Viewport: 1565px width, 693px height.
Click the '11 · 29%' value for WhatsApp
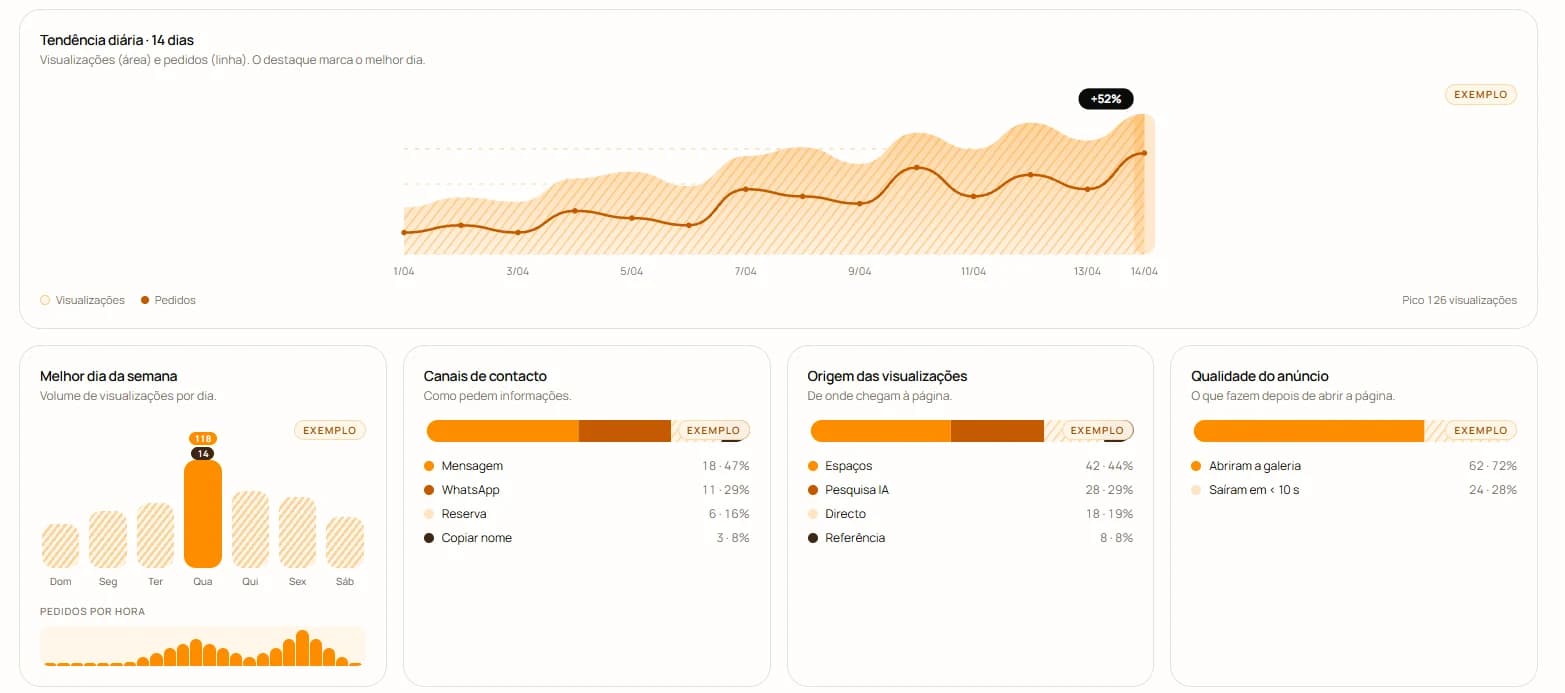click(x=726, y=490)
